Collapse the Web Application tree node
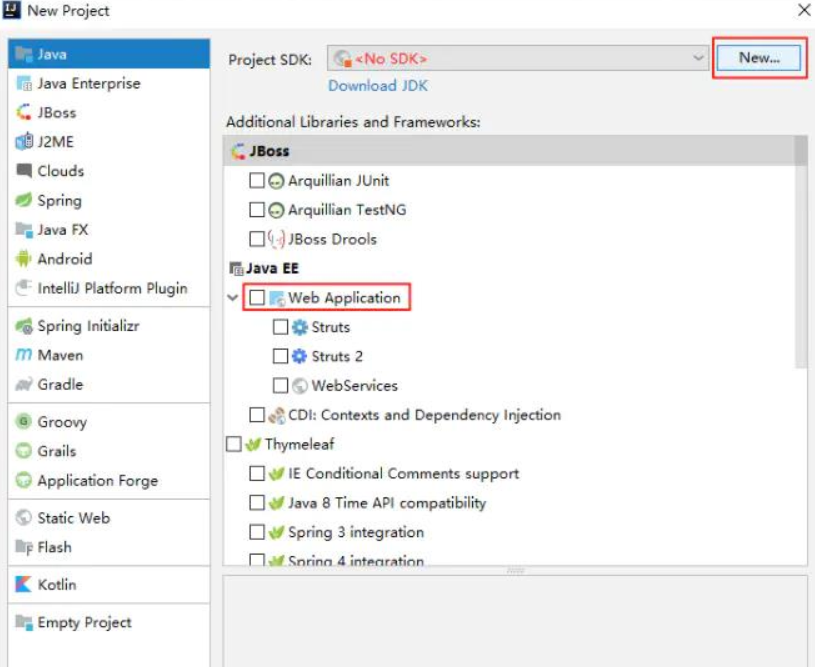 pyautogui.click(x=232, y=298)
